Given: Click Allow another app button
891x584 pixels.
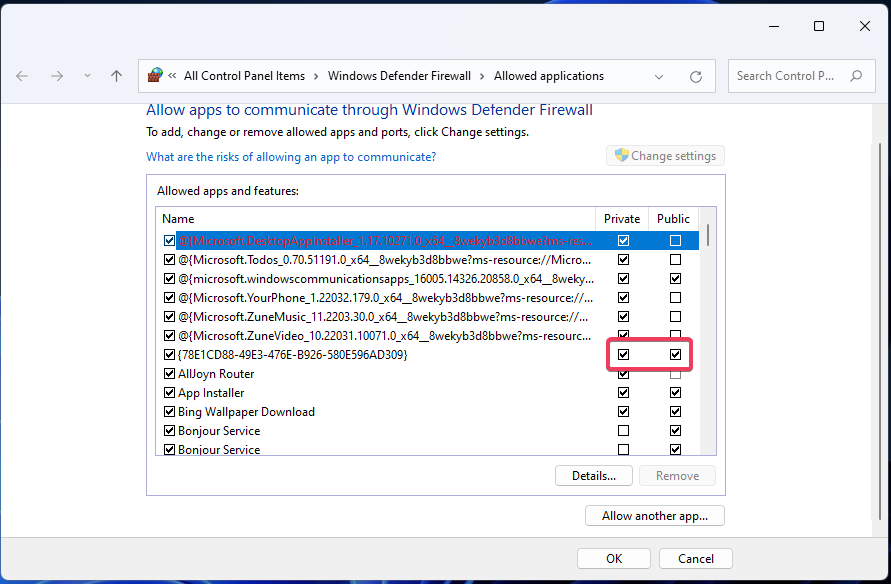Looking at the screenshot, I should click(654, 516).
